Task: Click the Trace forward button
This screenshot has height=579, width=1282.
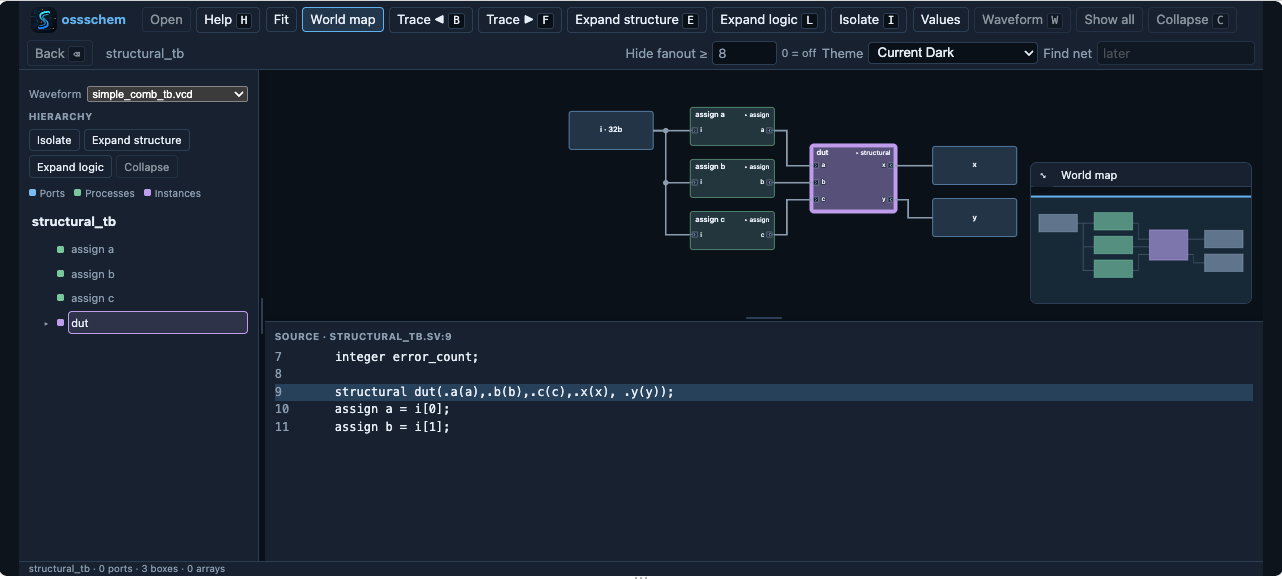Action: (x=520, y=20)
